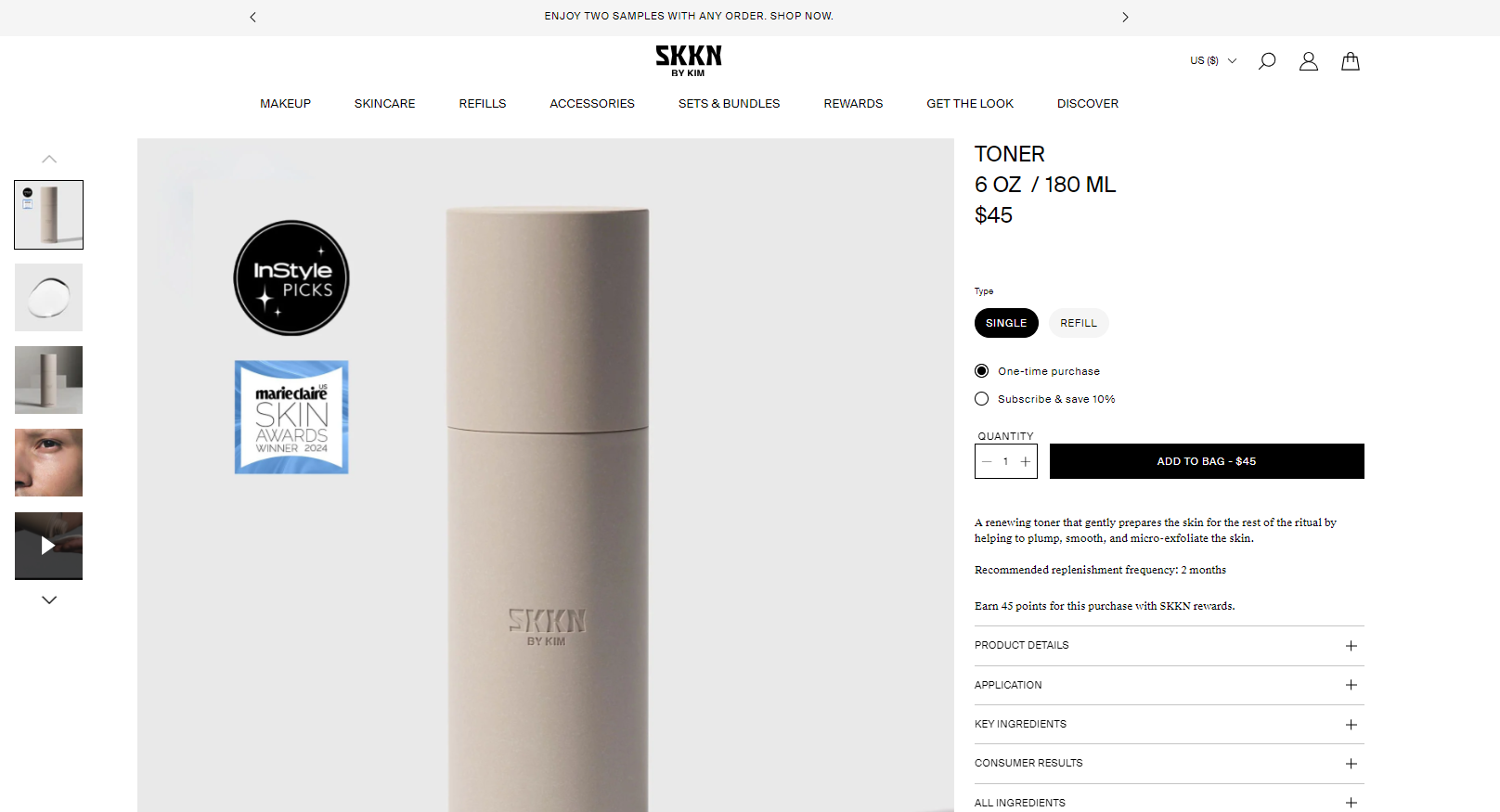Open the shopping bag icon
1500x812 pixels.
coord(1351,61)
